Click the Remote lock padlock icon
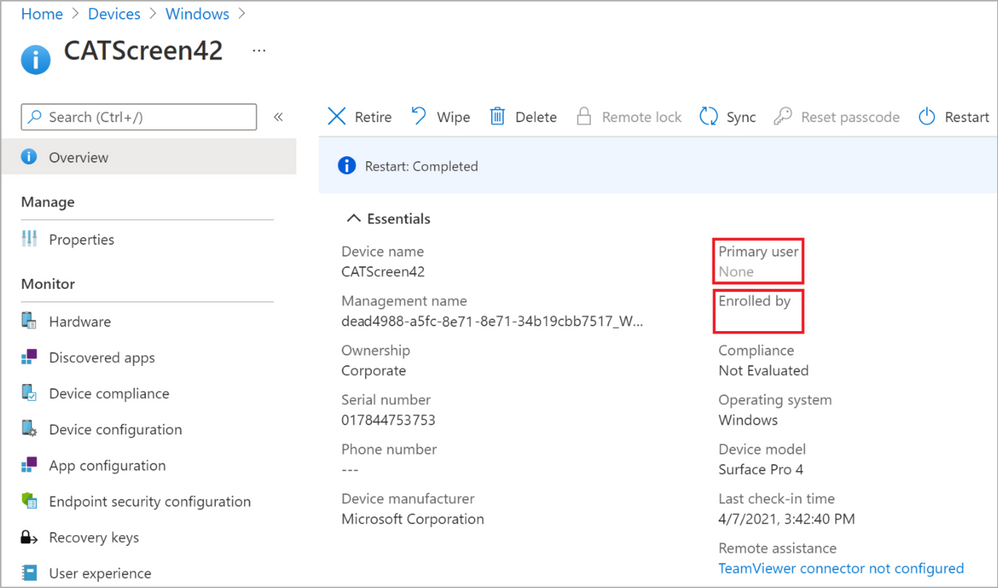The width and height of the screenshot is (998, 588). coord(584,116)
